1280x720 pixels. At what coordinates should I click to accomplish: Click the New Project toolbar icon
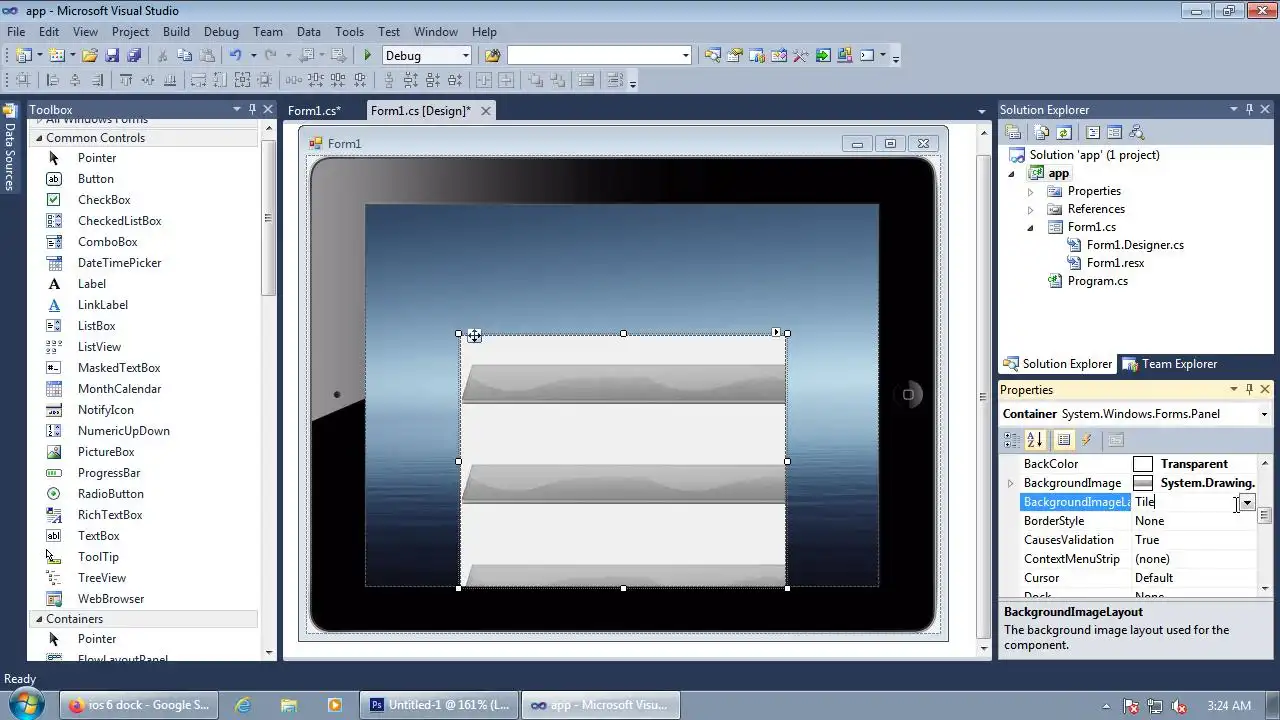(x=24, y=56)
